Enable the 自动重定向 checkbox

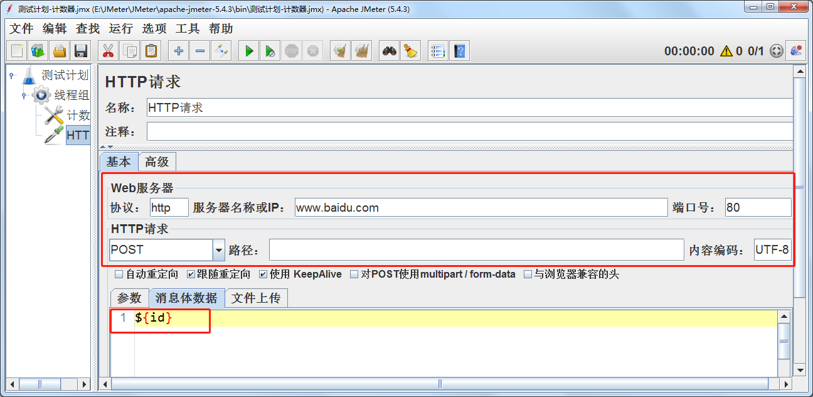pyautogui.click(x=118, y=274)
